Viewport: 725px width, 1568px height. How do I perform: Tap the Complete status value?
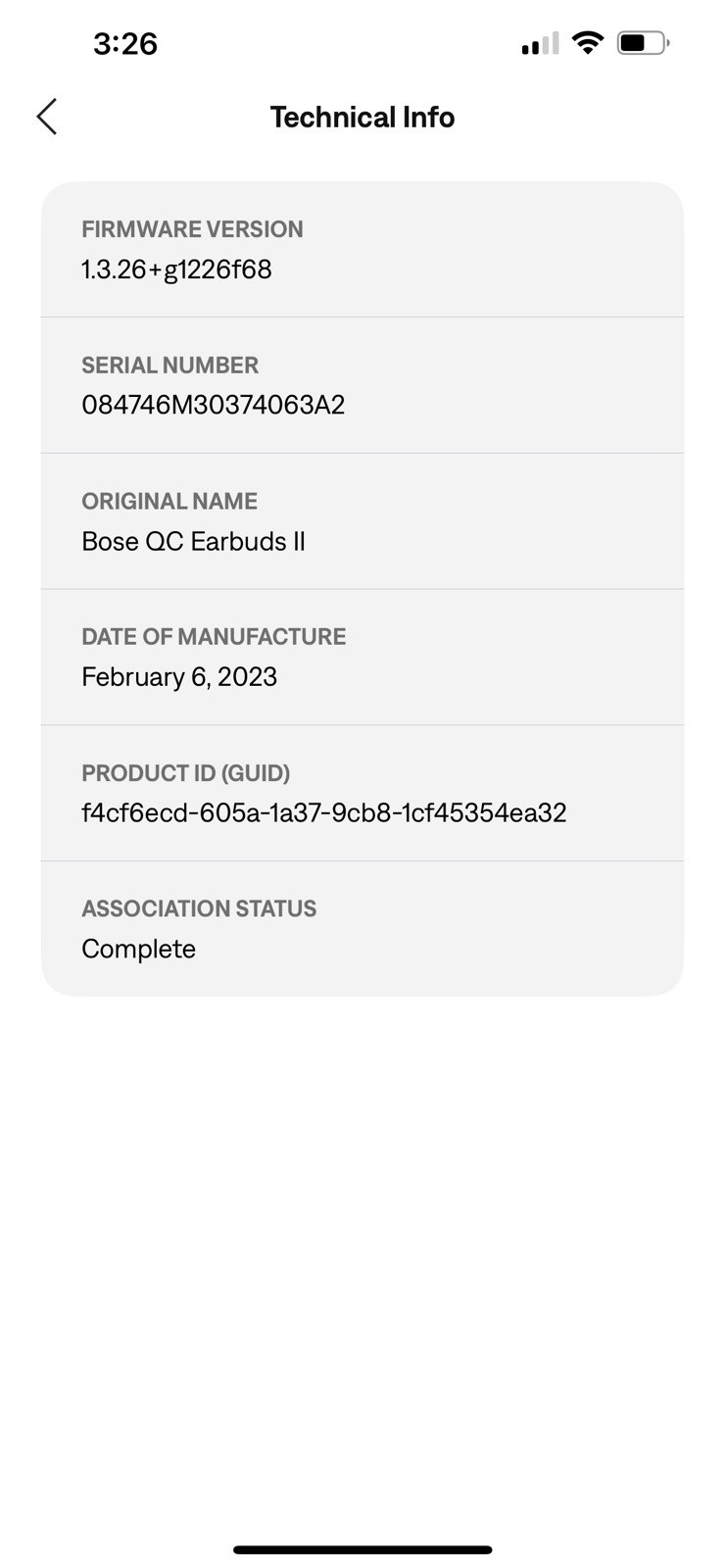coord(138,949)
